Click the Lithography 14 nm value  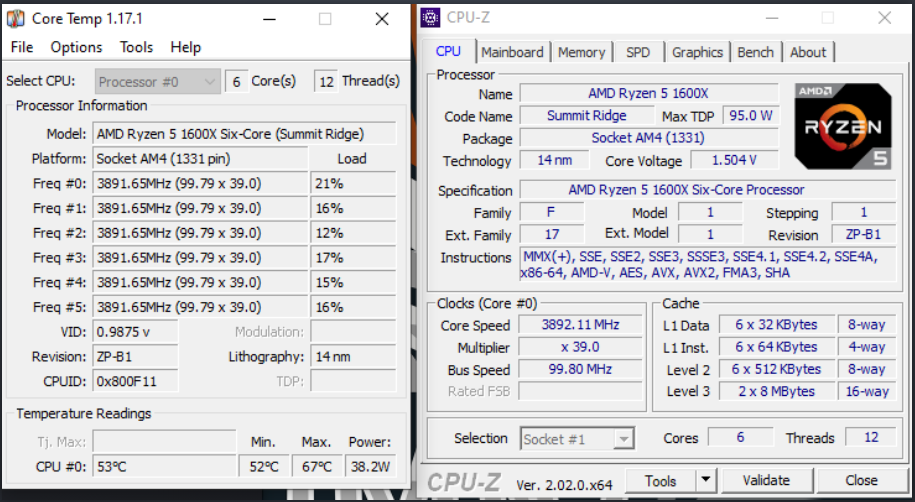[353, 357]
